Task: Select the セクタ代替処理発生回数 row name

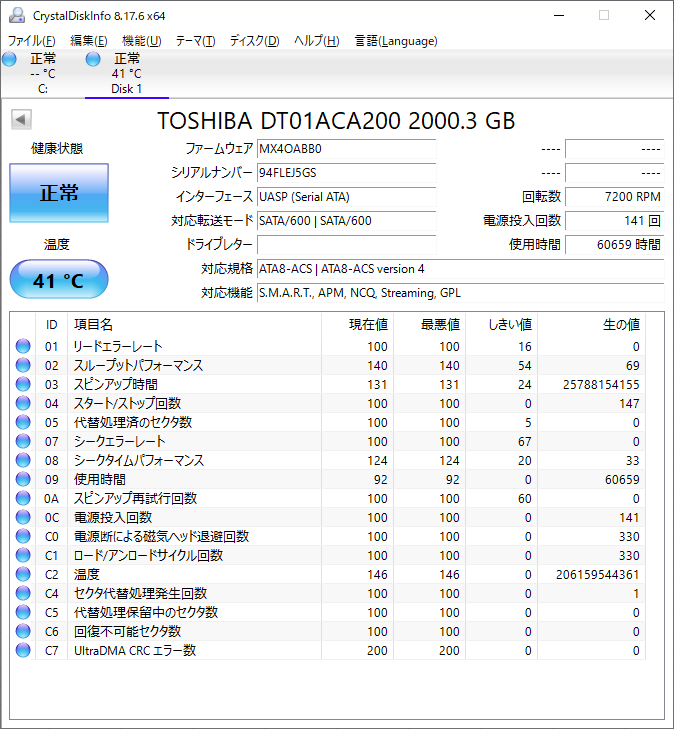Action: coord(140,594)
